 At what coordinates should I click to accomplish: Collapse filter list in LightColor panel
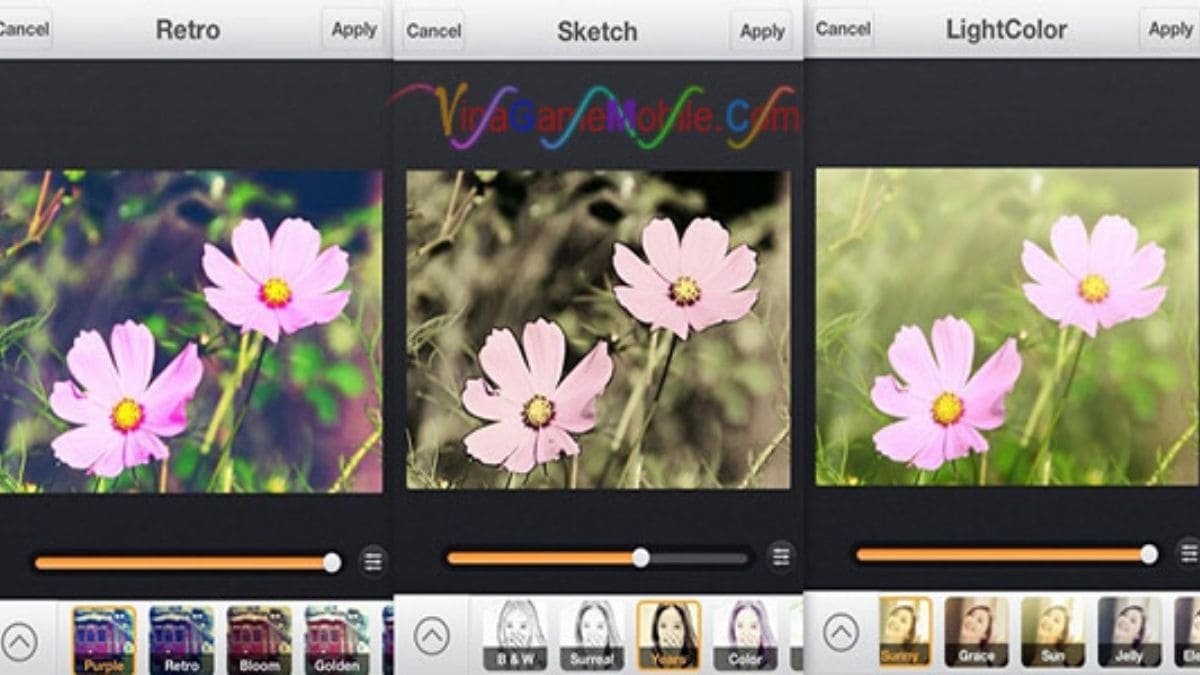(x=840, y=632)
